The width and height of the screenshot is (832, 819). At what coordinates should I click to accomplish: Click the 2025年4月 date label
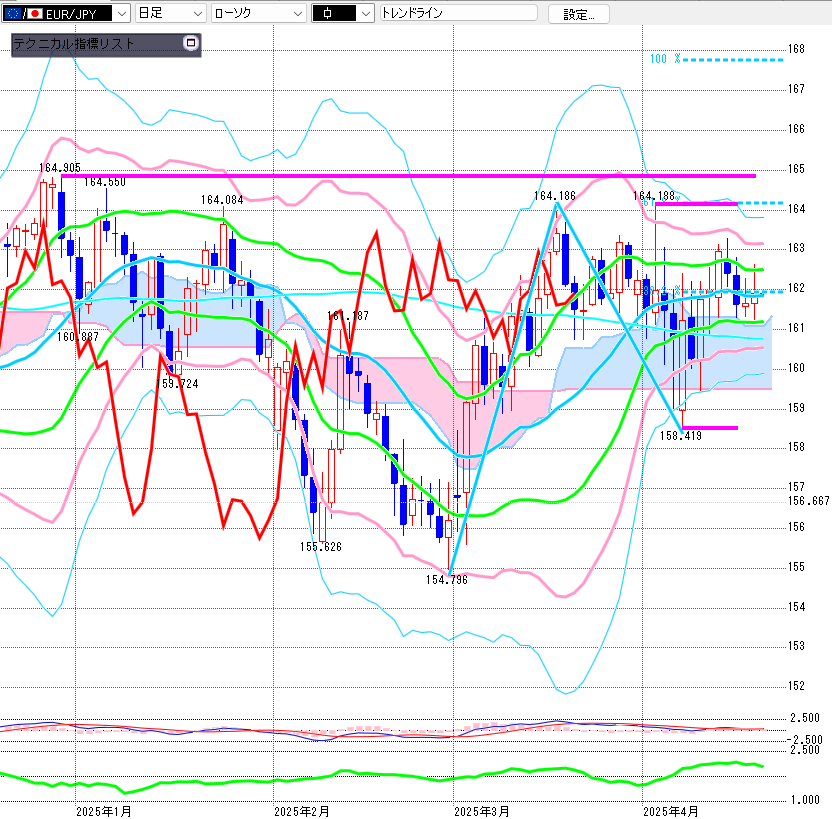tap(671, 812)
